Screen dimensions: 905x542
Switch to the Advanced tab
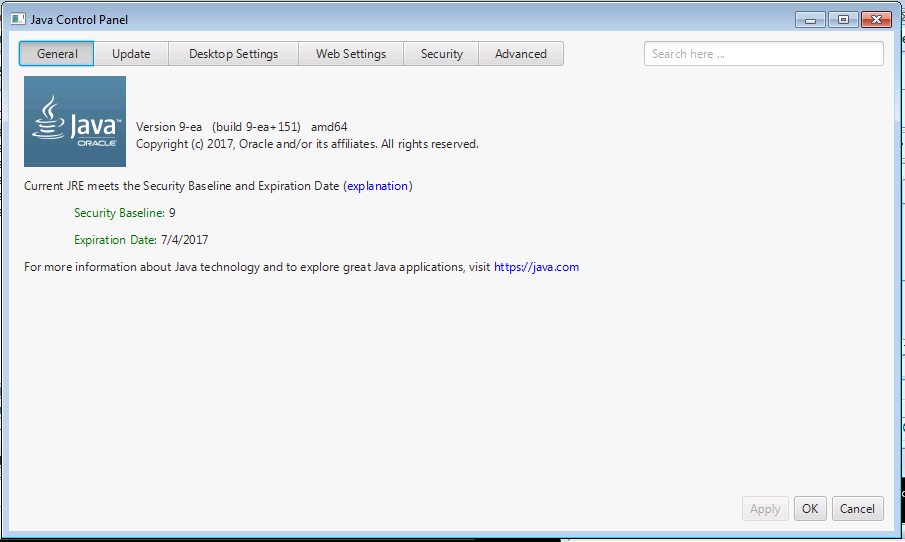coord(520,54)
